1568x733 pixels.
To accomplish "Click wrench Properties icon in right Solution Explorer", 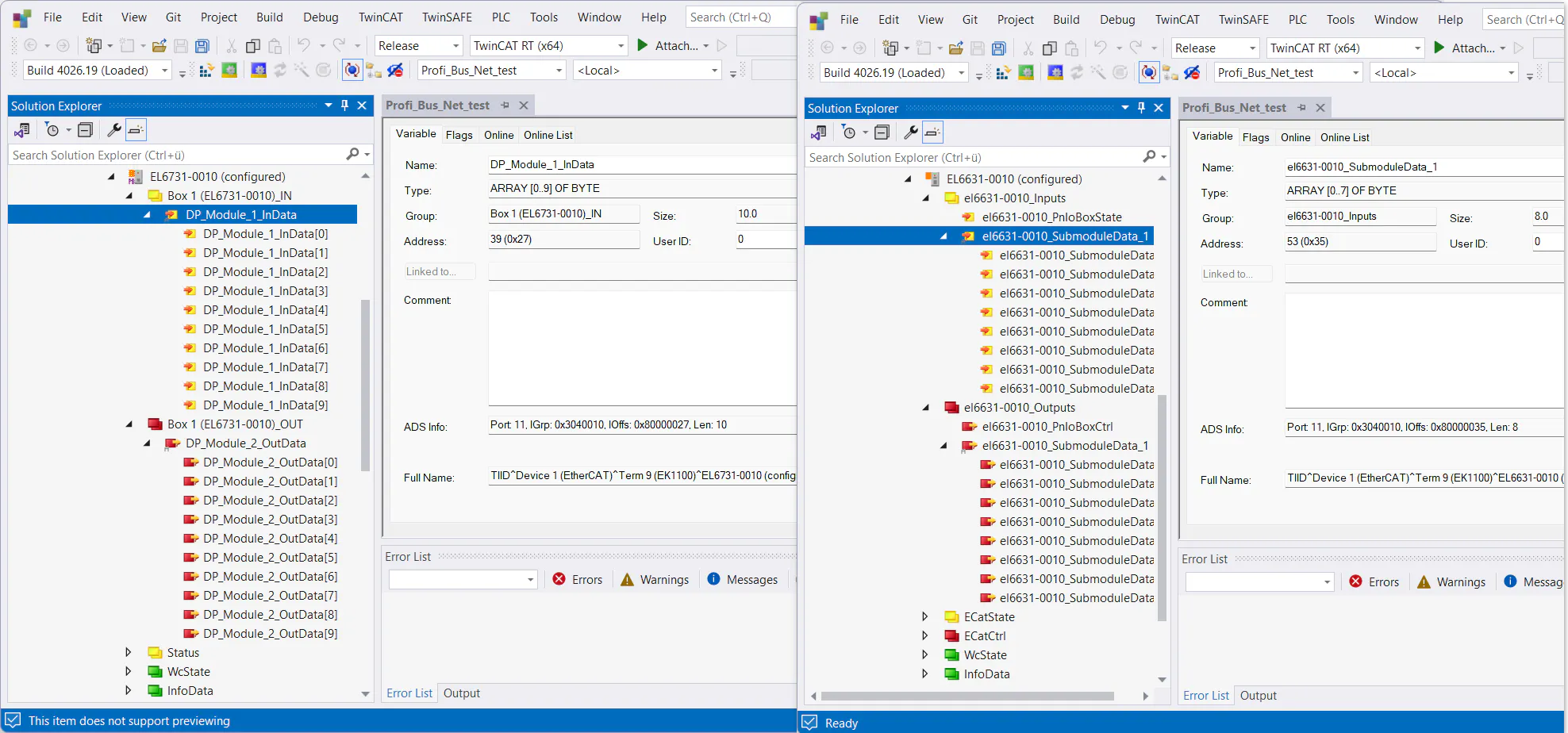I will [911, 132].
